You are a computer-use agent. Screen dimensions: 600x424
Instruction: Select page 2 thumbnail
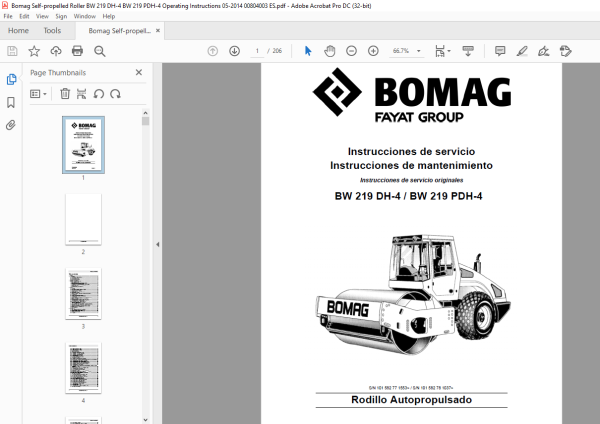coord(83,219)
